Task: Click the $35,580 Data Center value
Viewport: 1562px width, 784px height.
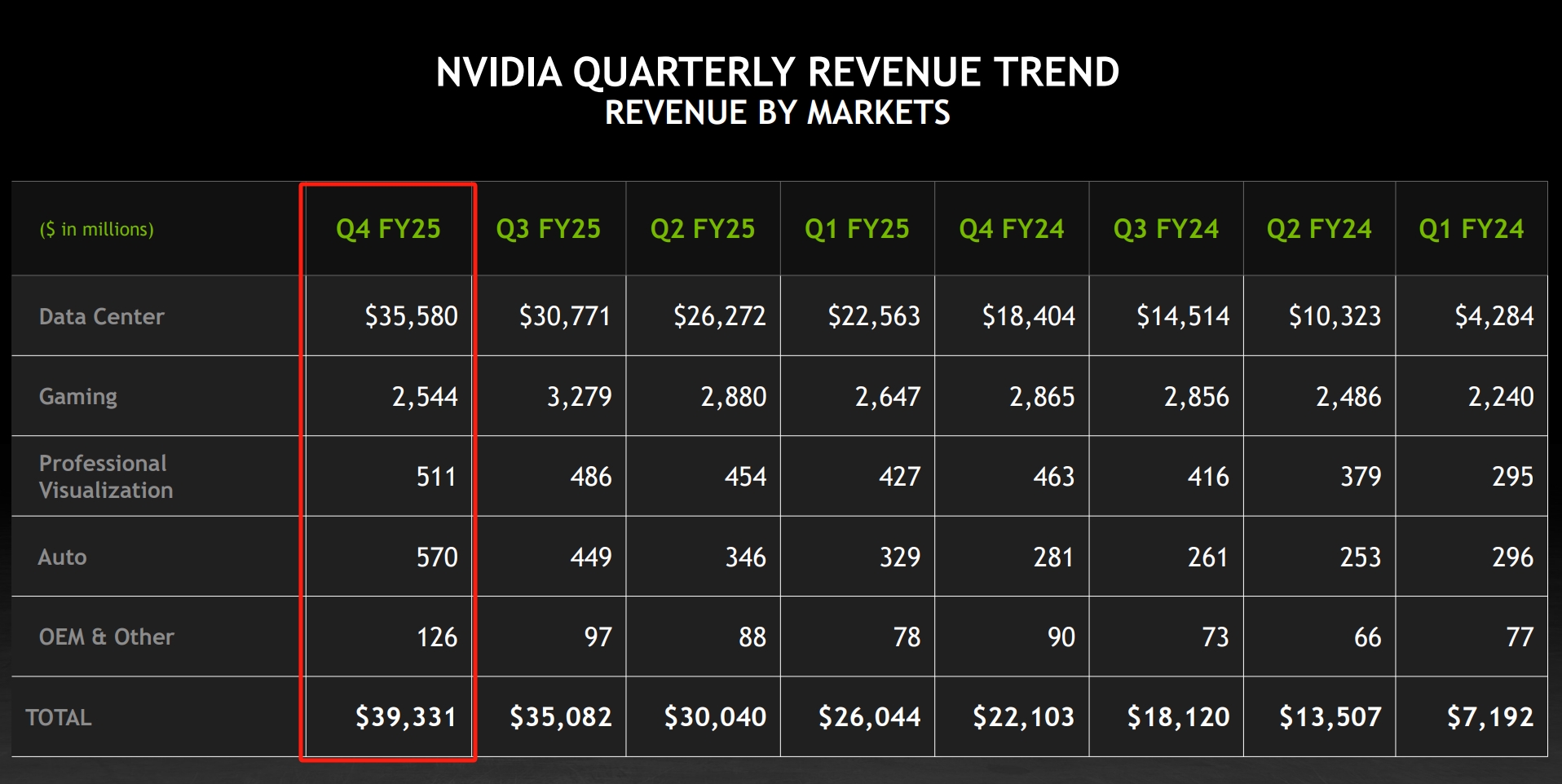Action: click(x=411, y=316)
